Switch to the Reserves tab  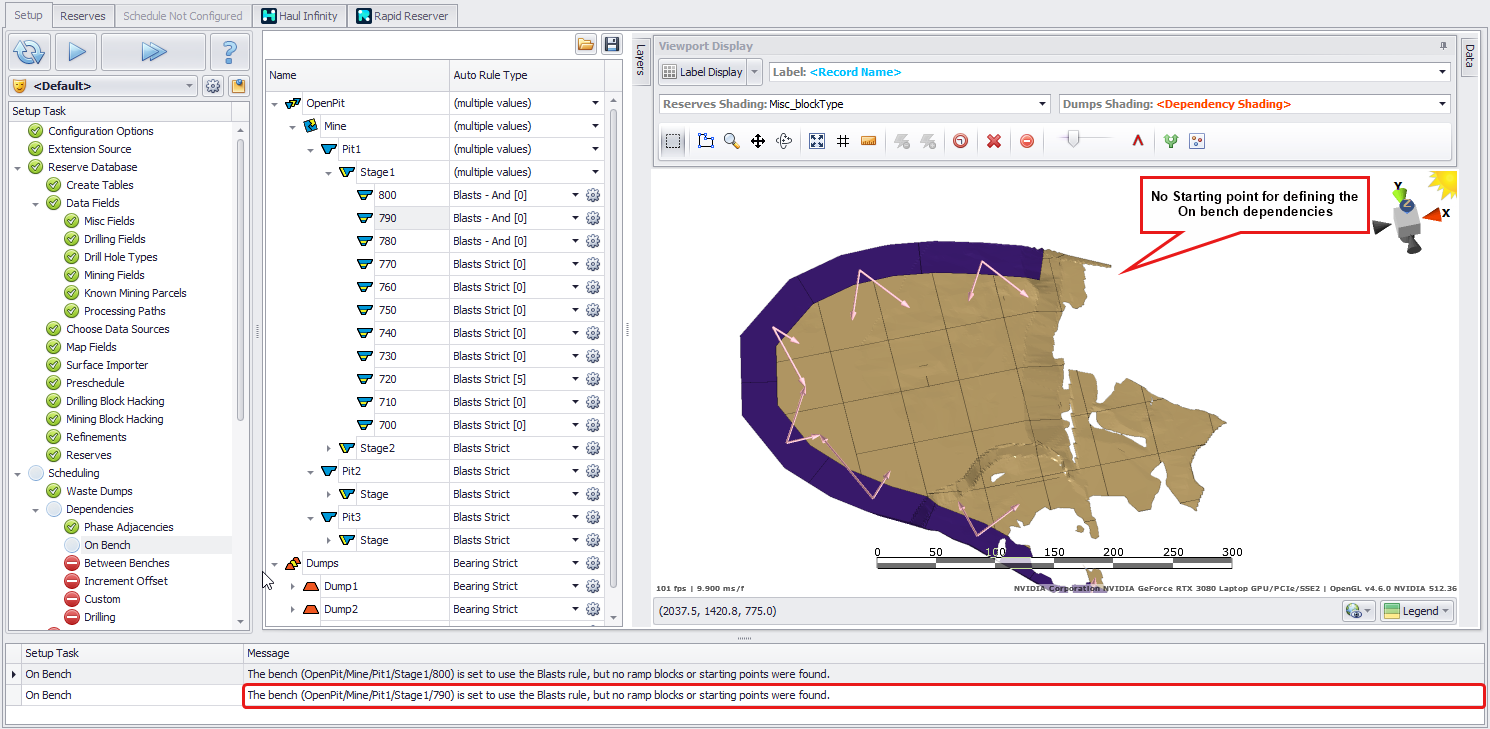coord(82,16)
